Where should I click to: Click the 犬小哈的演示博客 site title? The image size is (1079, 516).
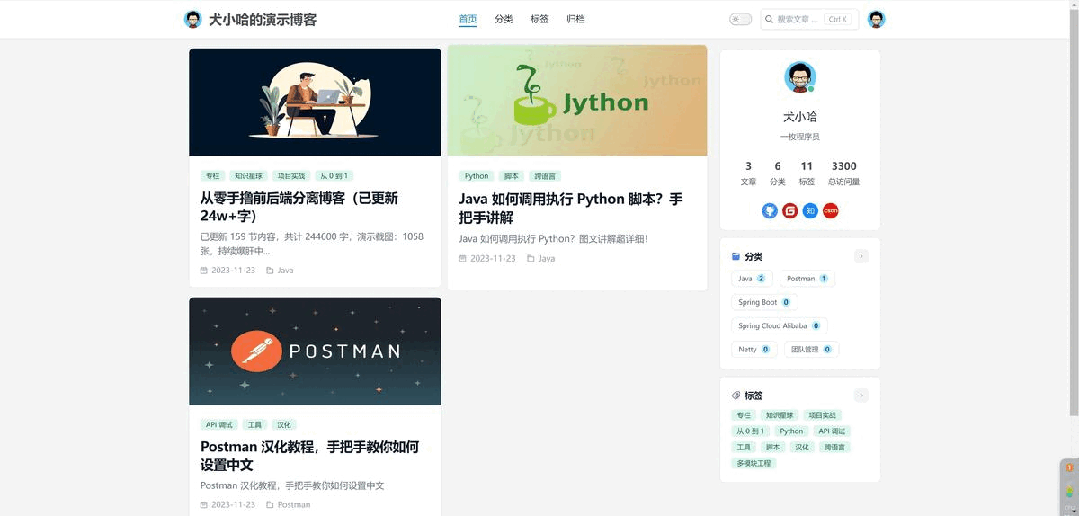click(263, 19)
